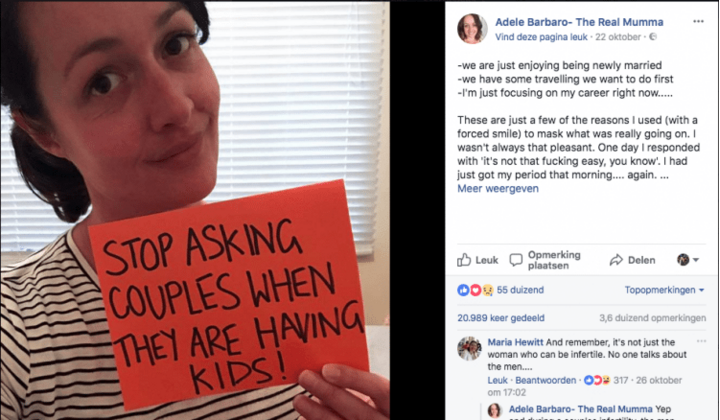This screenshot has width=720, height=420.
Task: Expand the profile selector next to Delen
Action: pos(688,260)
